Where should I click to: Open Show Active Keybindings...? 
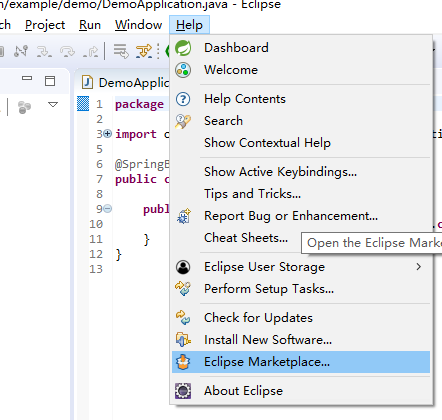click(x=301, y=172)
